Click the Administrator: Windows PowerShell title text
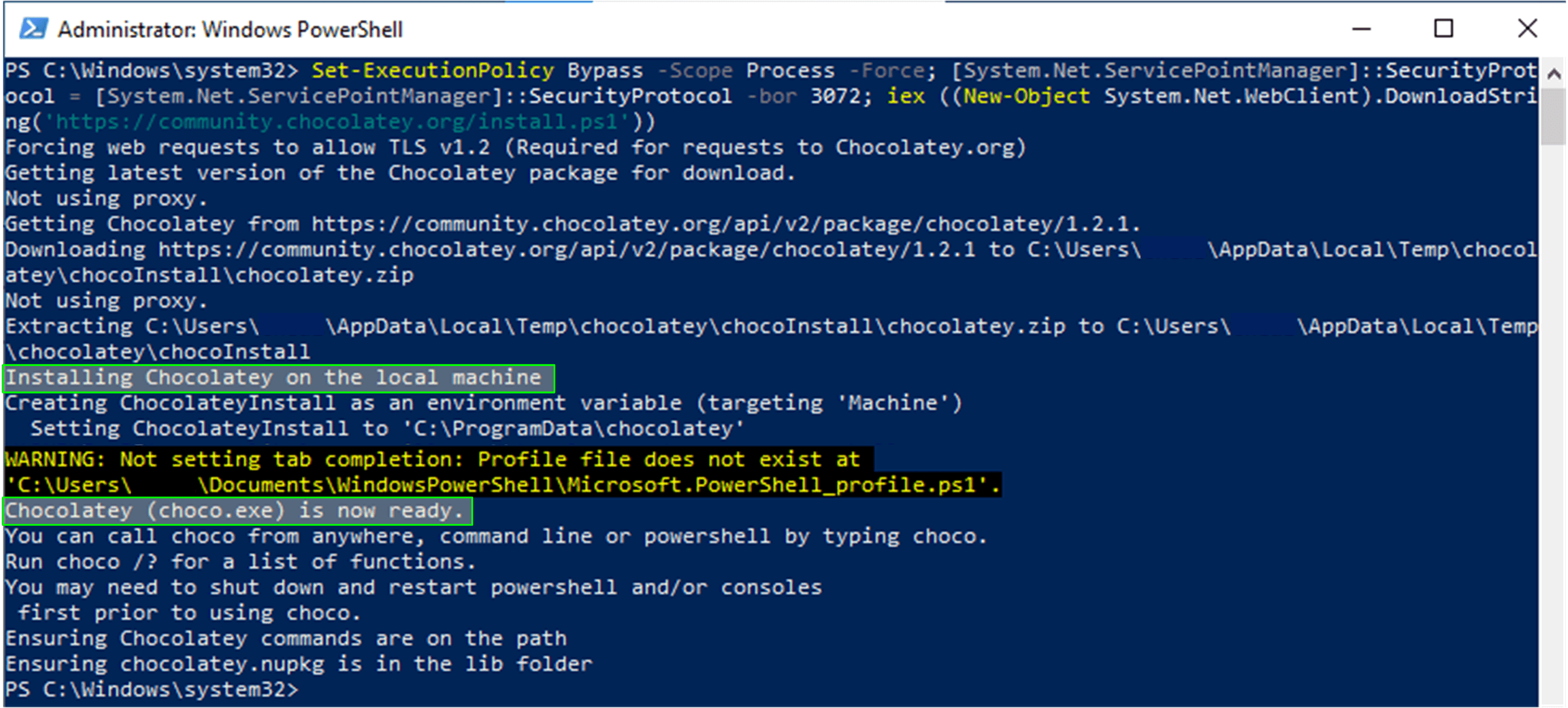This screenshot has width=1568, height=708. coord(230,29)
